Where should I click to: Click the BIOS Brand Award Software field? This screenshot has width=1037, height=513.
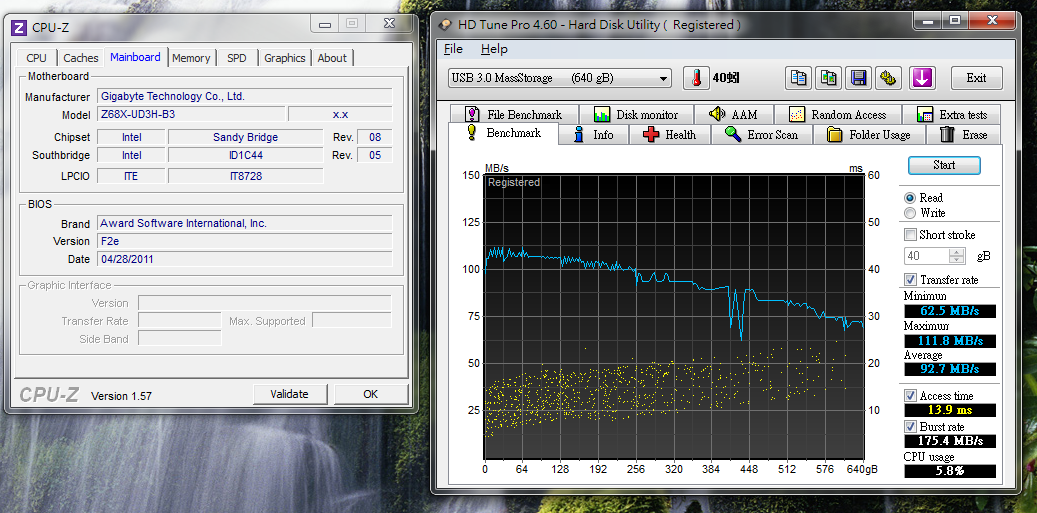click(x=245, y=223)
